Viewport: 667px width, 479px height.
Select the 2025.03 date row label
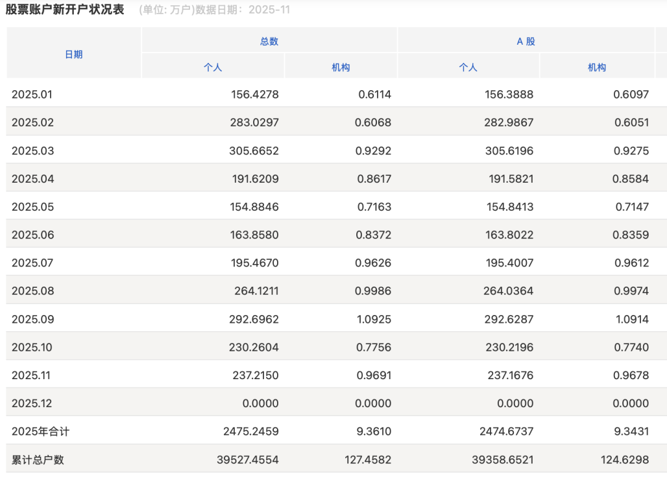pos(30,149)
